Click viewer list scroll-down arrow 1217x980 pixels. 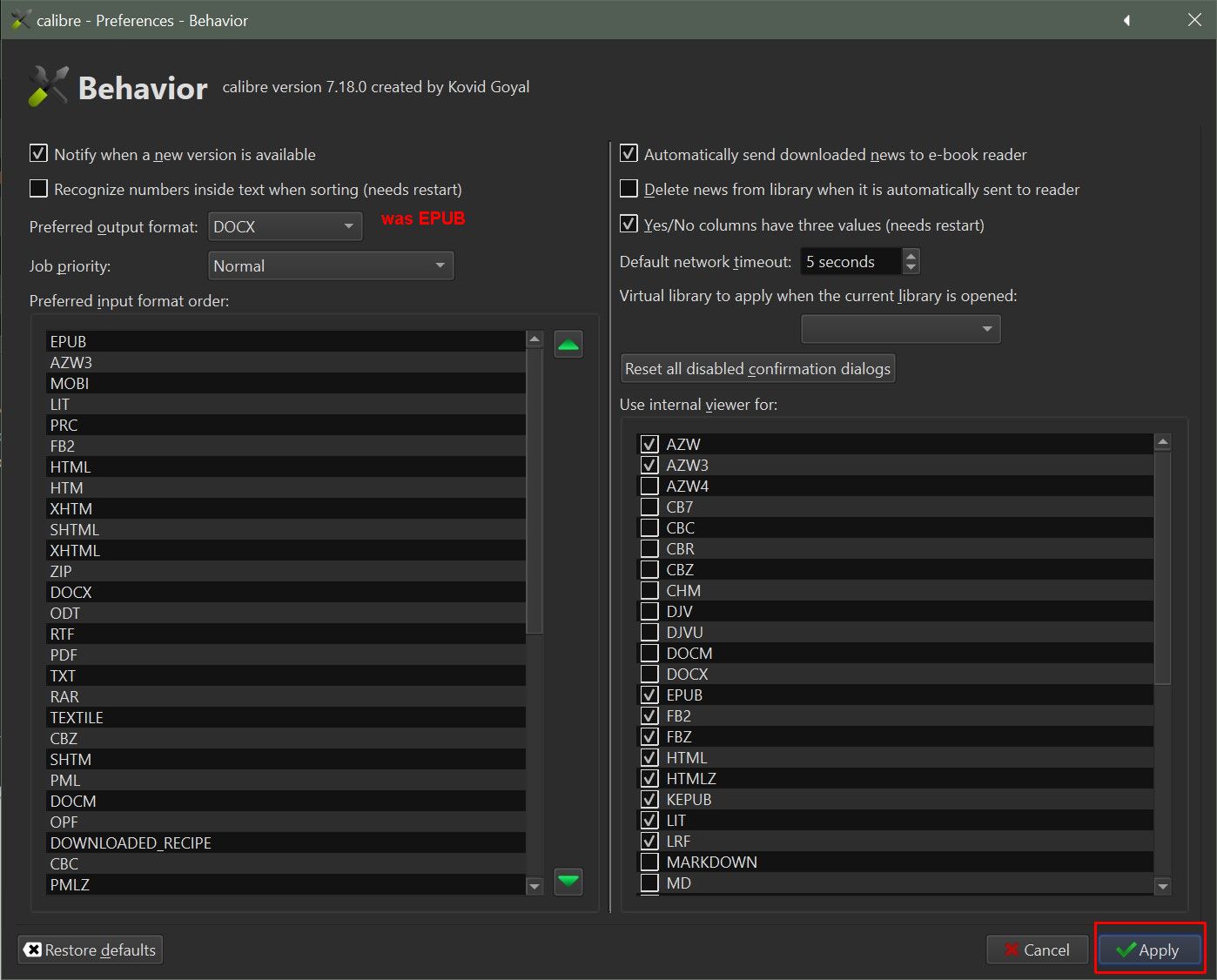(x=1162, y=886)
